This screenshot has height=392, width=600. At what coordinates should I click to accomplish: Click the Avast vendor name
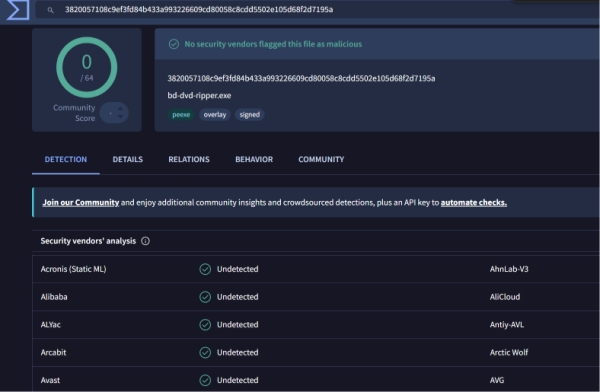click(50, 380)
